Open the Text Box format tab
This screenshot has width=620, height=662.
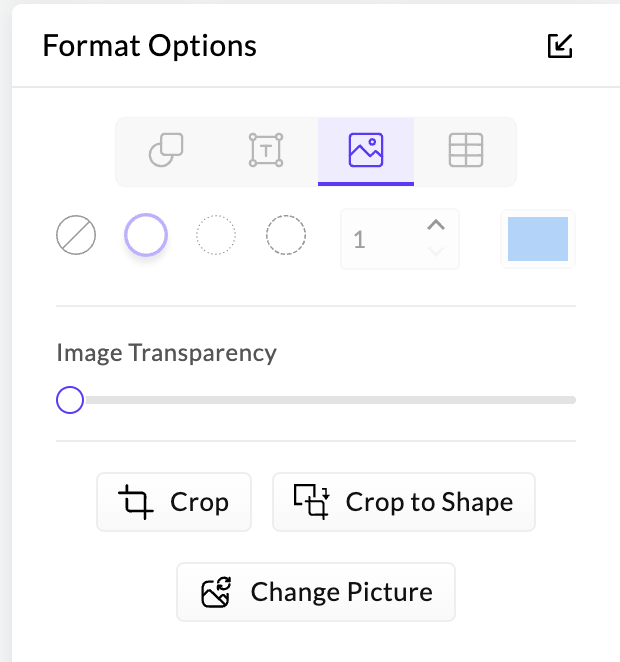pos(266,151)
